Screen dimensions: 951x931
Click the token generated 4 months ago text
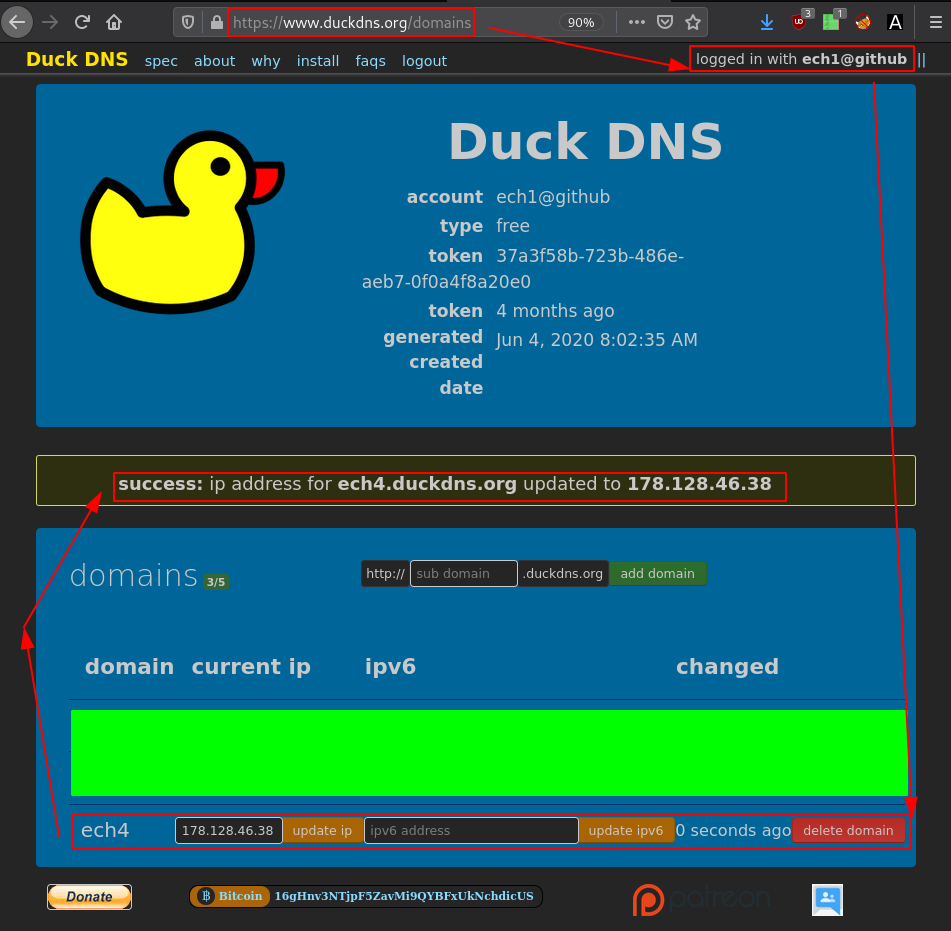coord(555,311)
